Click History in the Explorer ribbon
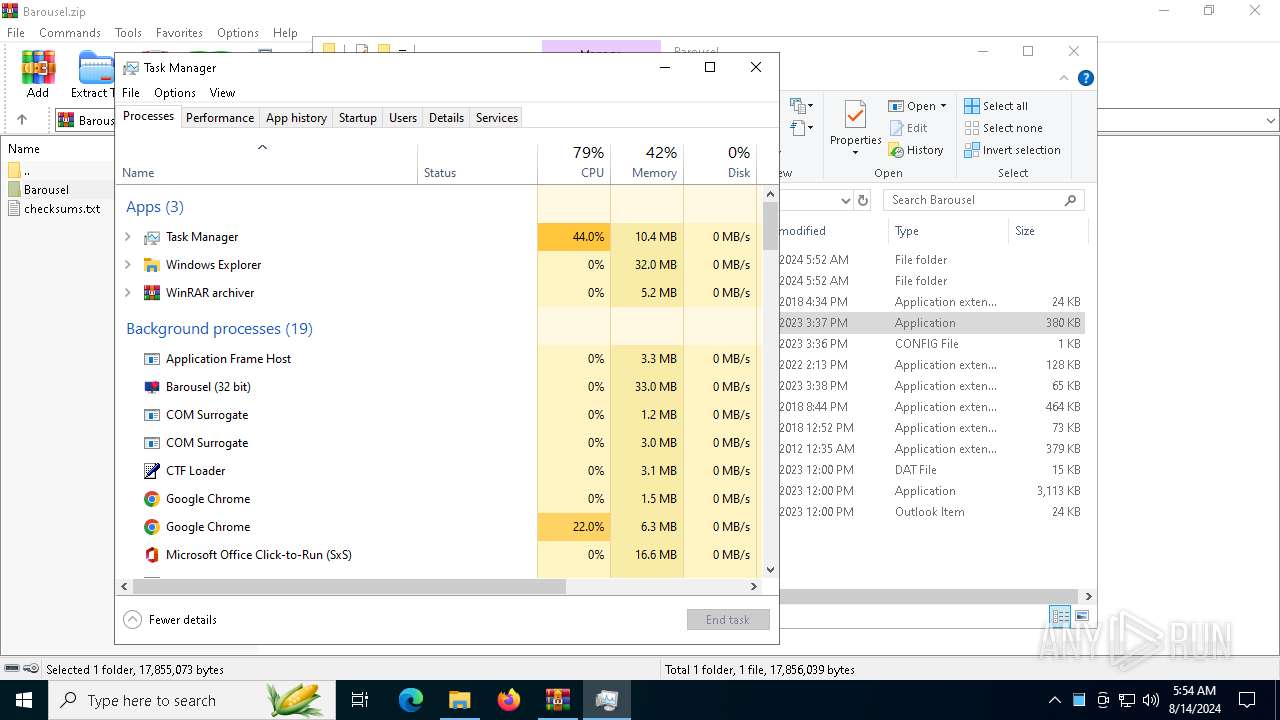This screenshot has width=1280, height=720. (x=915, y=150)
